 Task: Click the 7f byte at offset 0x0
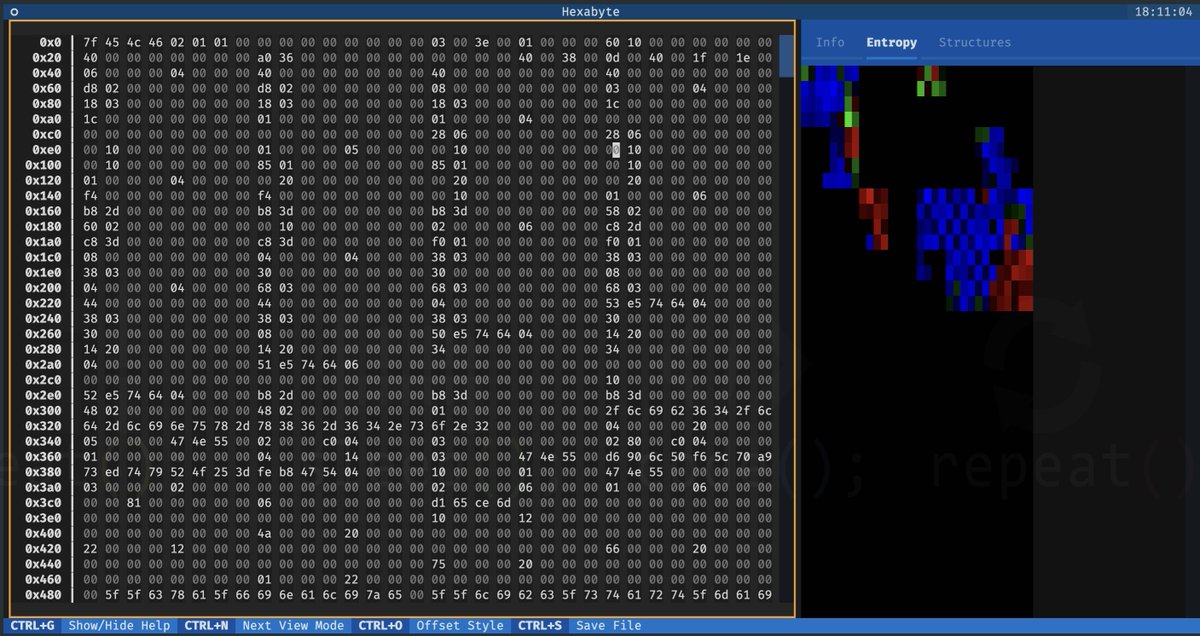click(90, 43)
